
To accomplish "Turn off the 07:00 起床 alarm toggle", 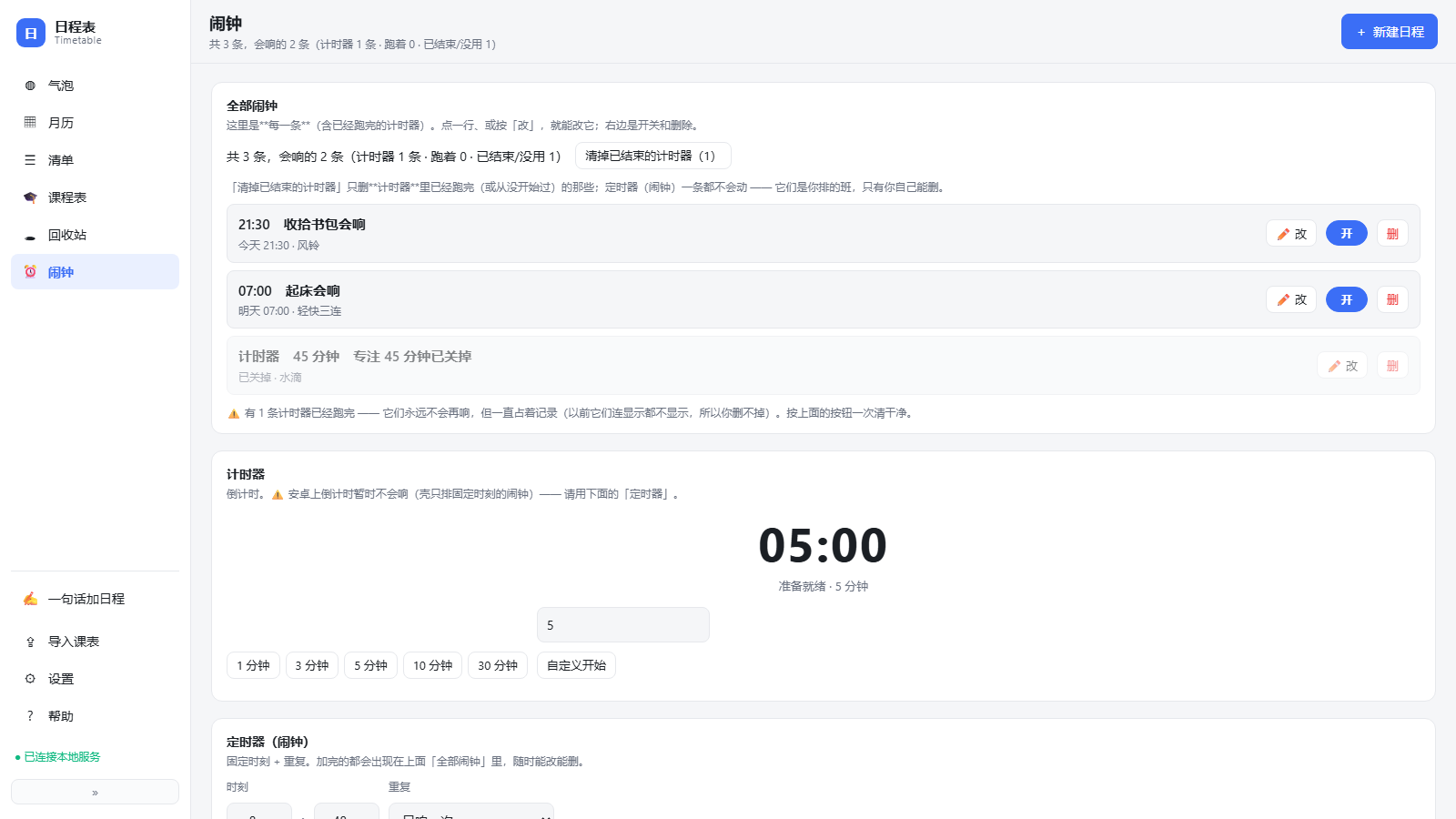I will click(x=1346, y=299).
